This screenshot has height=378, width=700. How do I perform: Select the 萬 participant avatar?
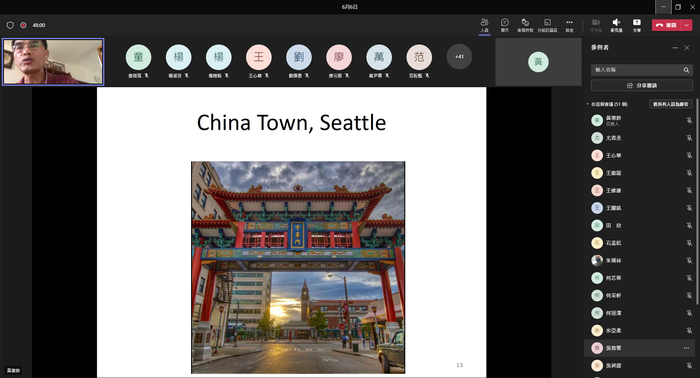[x=379, y=57]
